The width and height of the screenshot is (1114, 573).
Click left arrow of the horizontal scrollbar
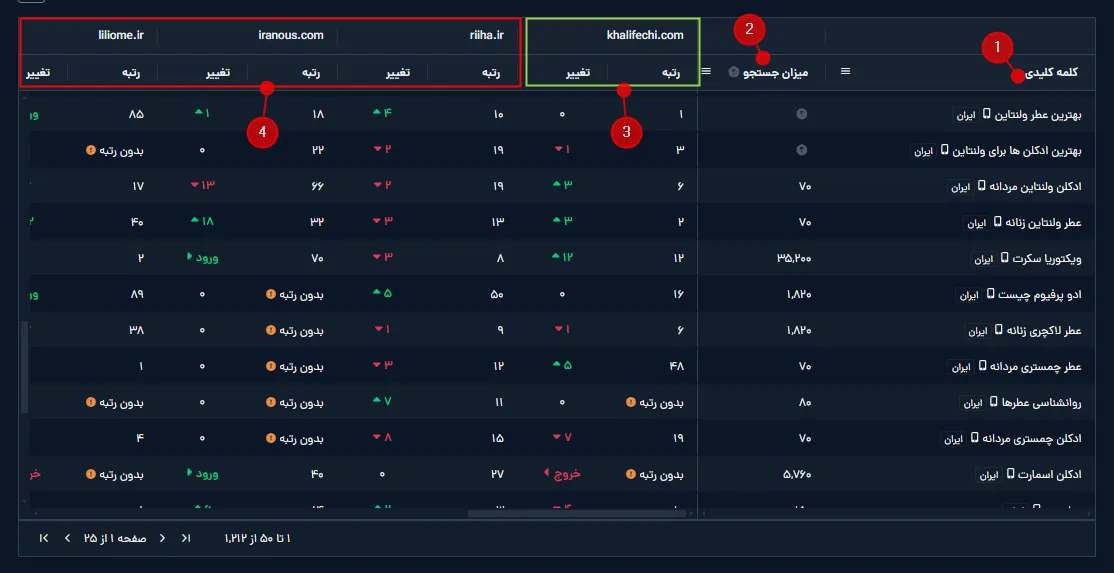pyautogui.click(x=34, y=513)
